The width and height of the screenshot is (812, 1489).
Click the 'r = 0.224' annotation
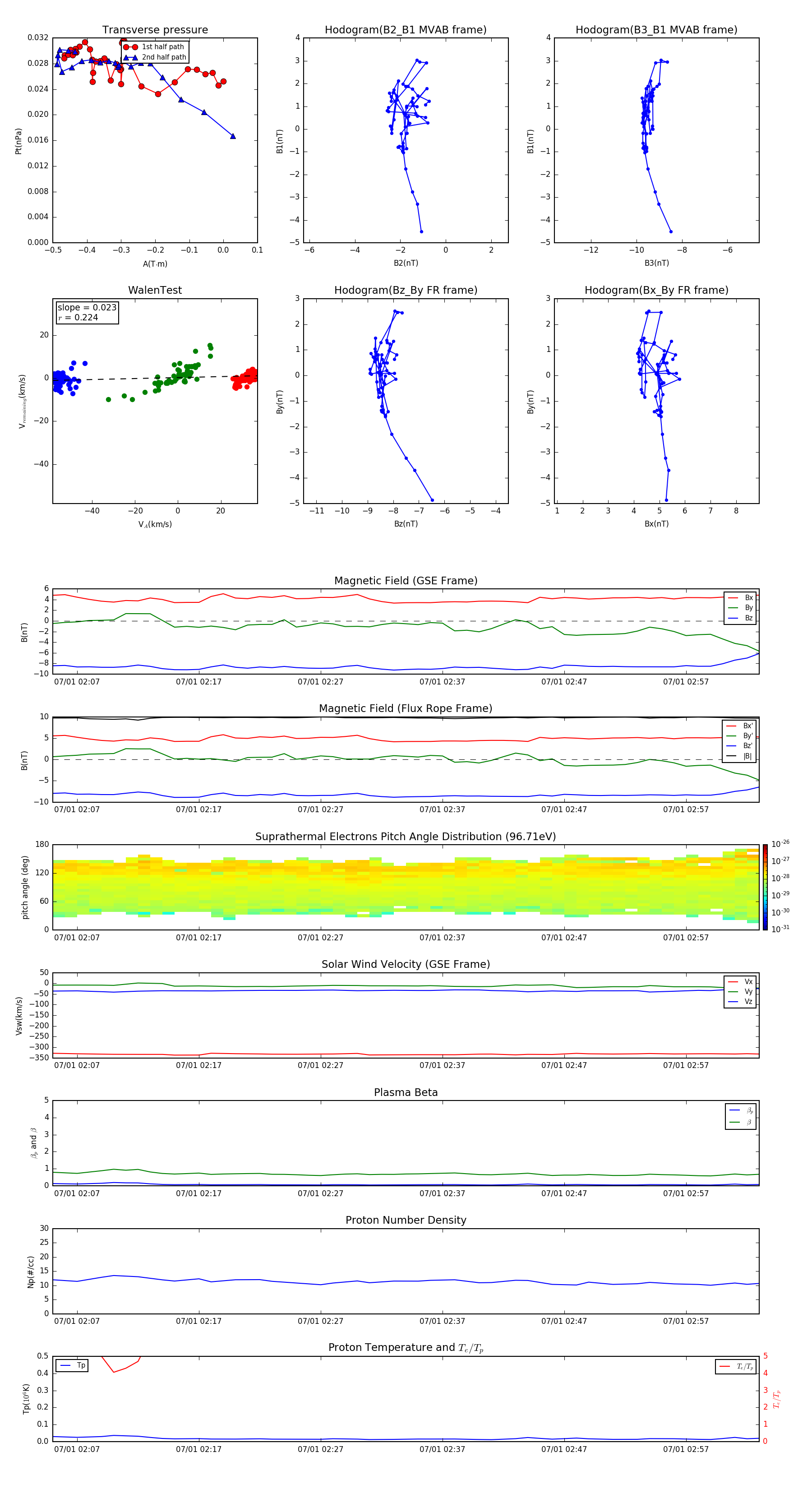coord(78,317)
